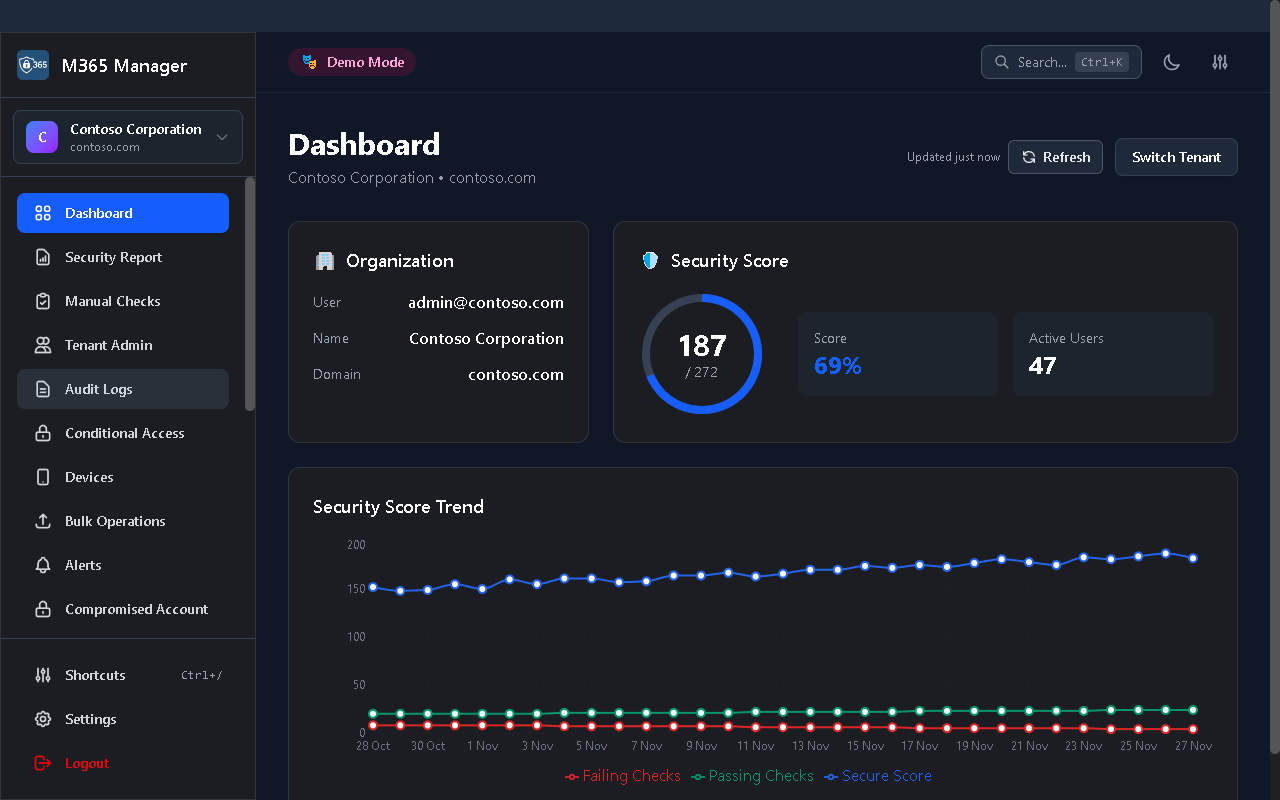
Task: Toggle dark mode with the moon icon
Action: coord(1171,62)
